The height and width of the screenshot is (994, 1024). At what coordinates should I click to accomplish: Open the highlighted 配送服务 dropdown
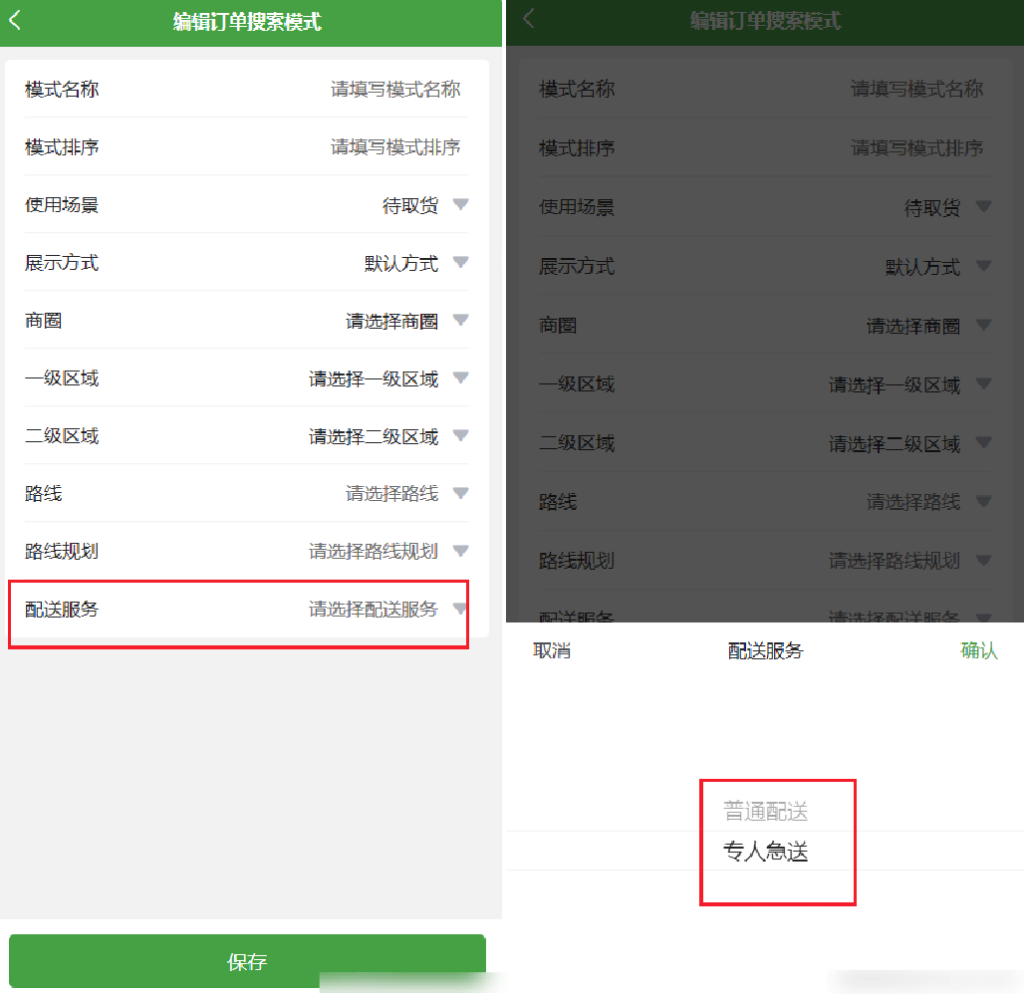pyautogui.click(x=460, y=609)
